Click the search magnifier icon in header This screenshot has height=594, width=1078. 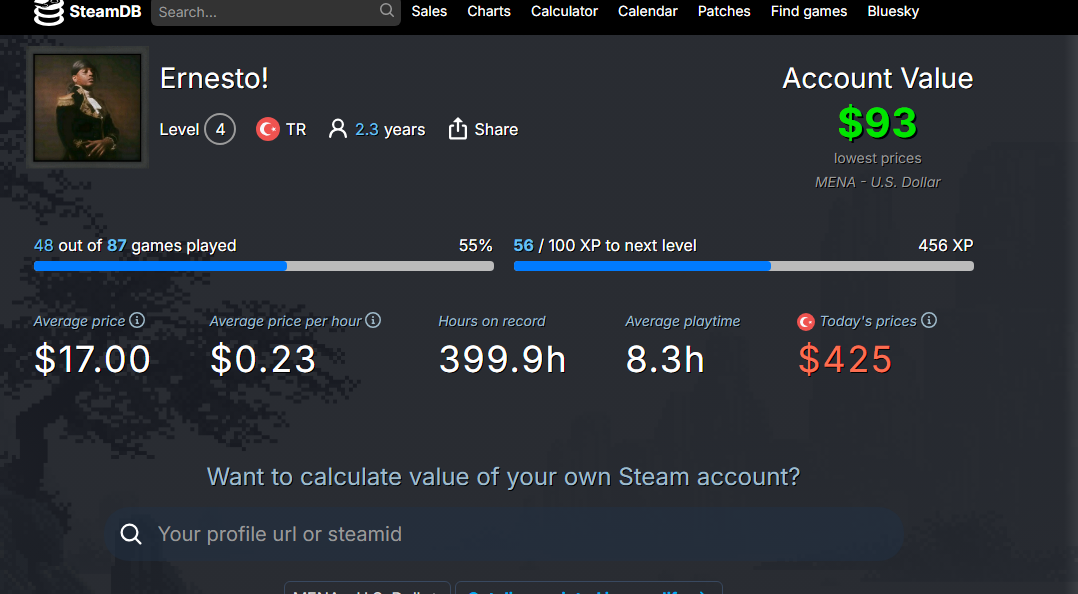click(x=387, y=11)
